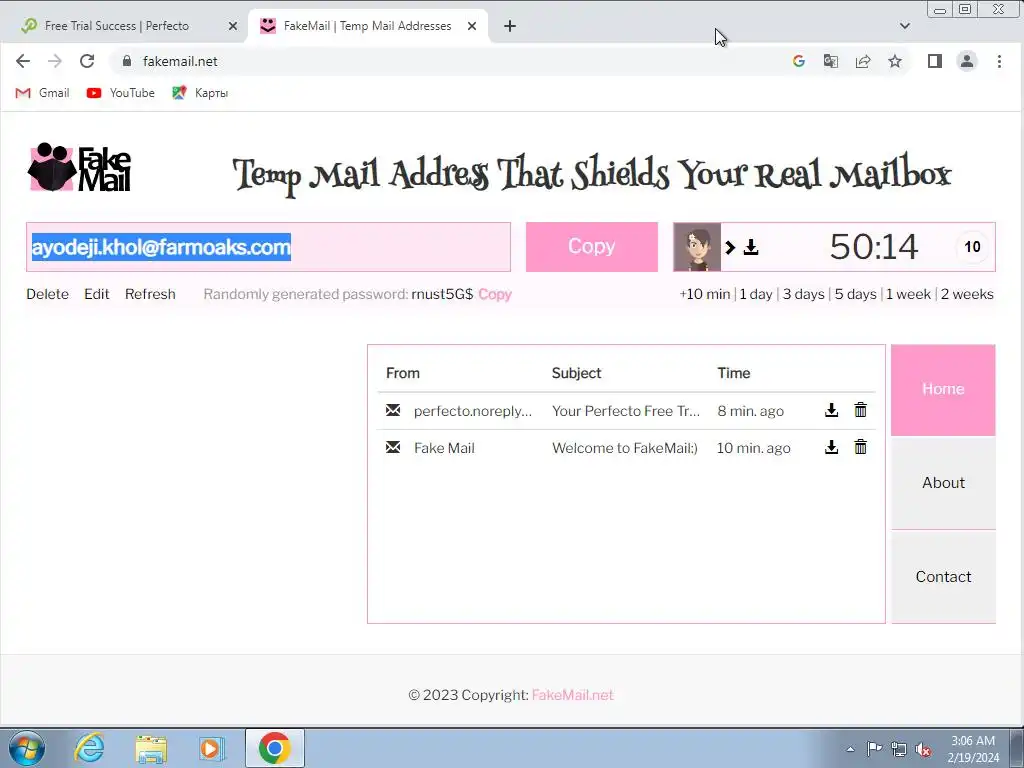
Task: Open envelope icon of perfecto.noreply email
Action: [x=392, y=410]
